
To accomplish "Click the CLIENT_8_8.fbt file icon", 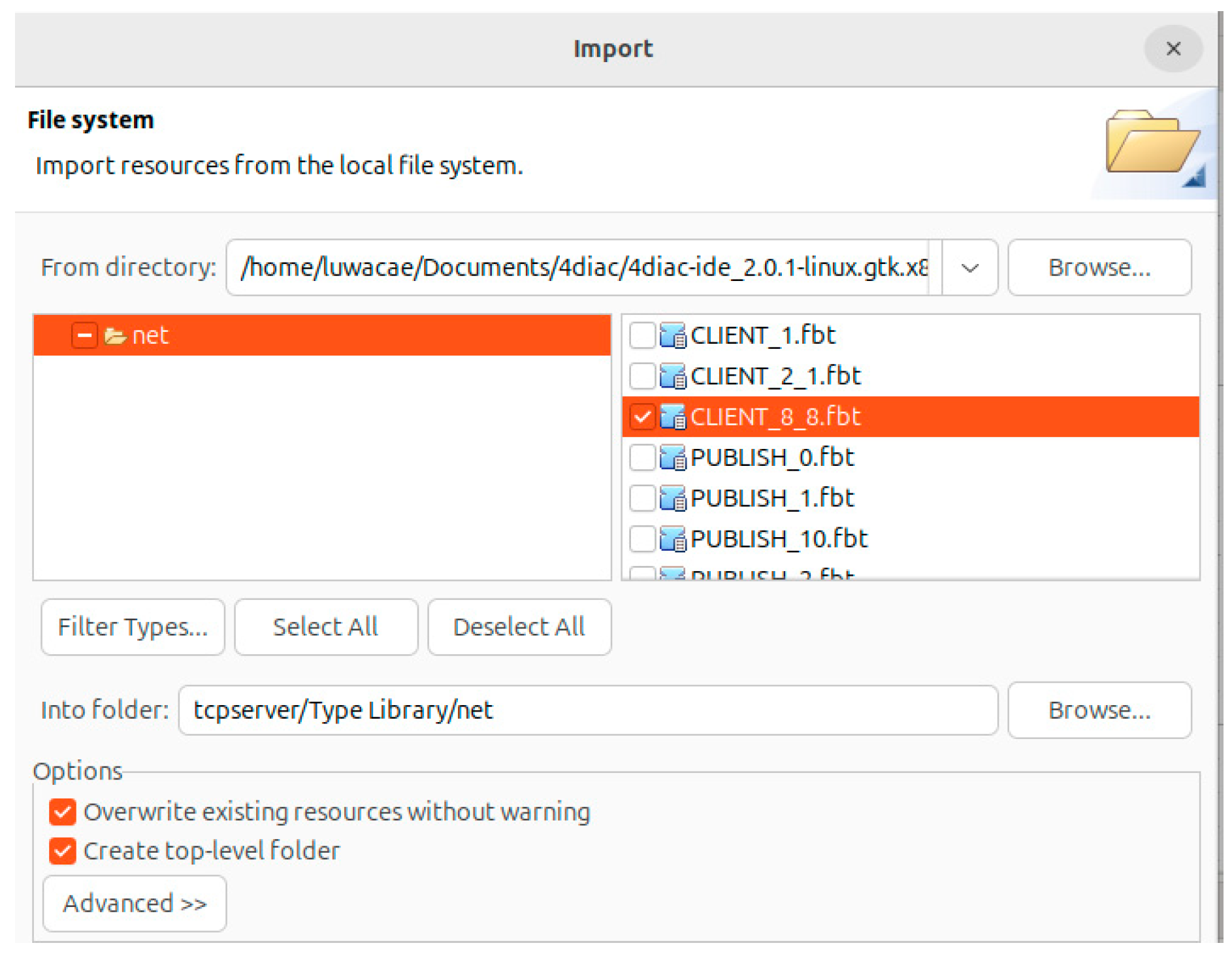I will click(x=672, y=416).
